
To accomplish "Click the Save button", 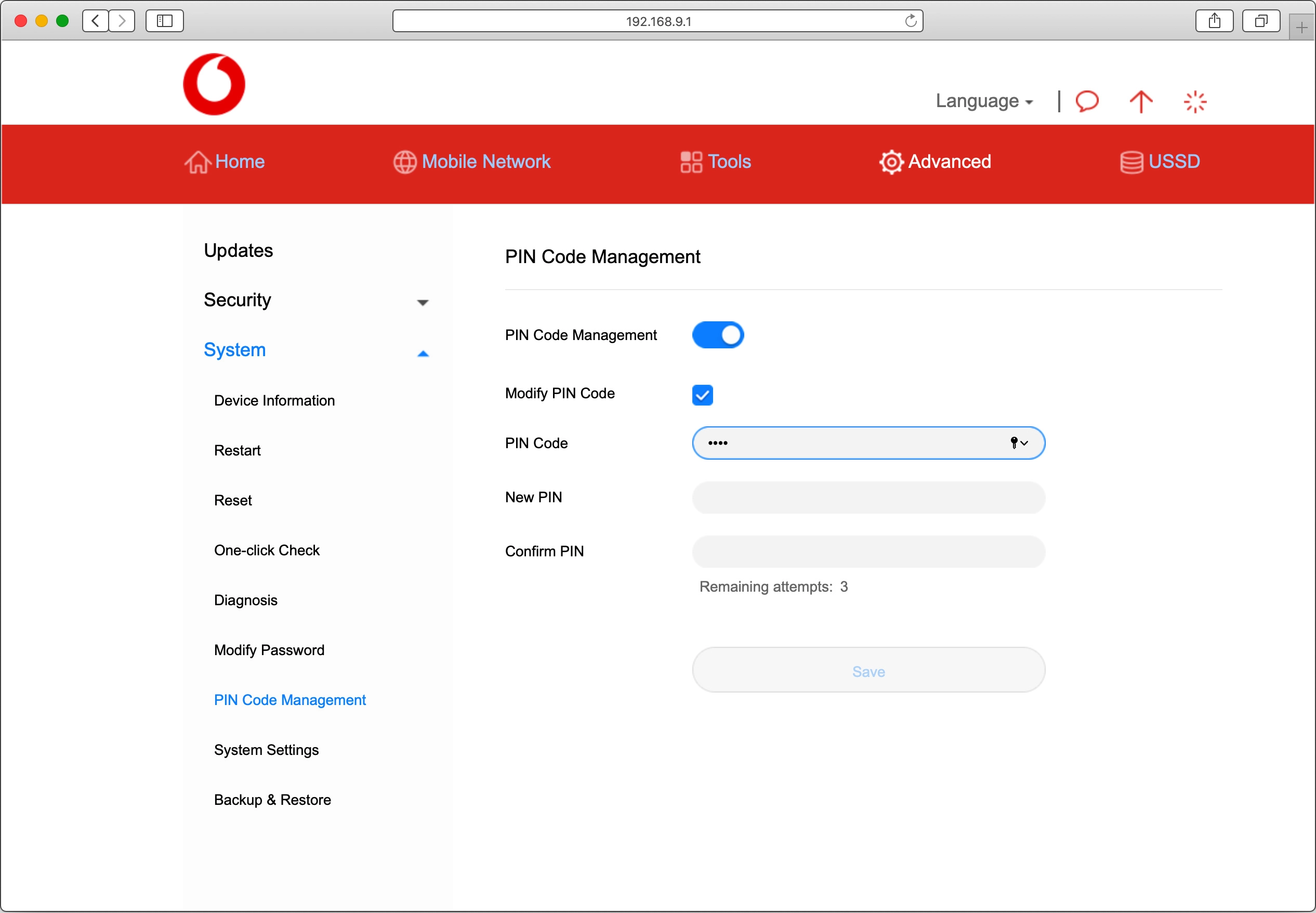I will pos(868,670).
